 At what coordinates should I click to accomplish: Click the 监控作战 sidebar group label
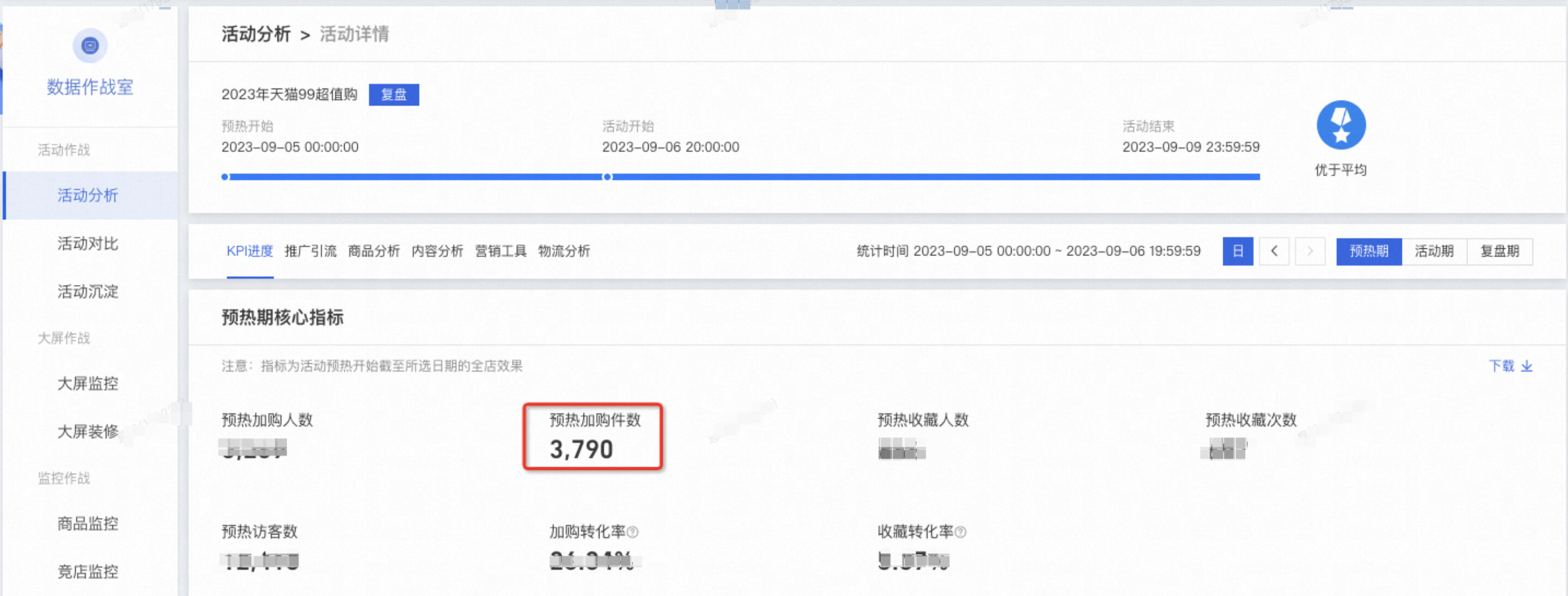(x=64, y=478)
